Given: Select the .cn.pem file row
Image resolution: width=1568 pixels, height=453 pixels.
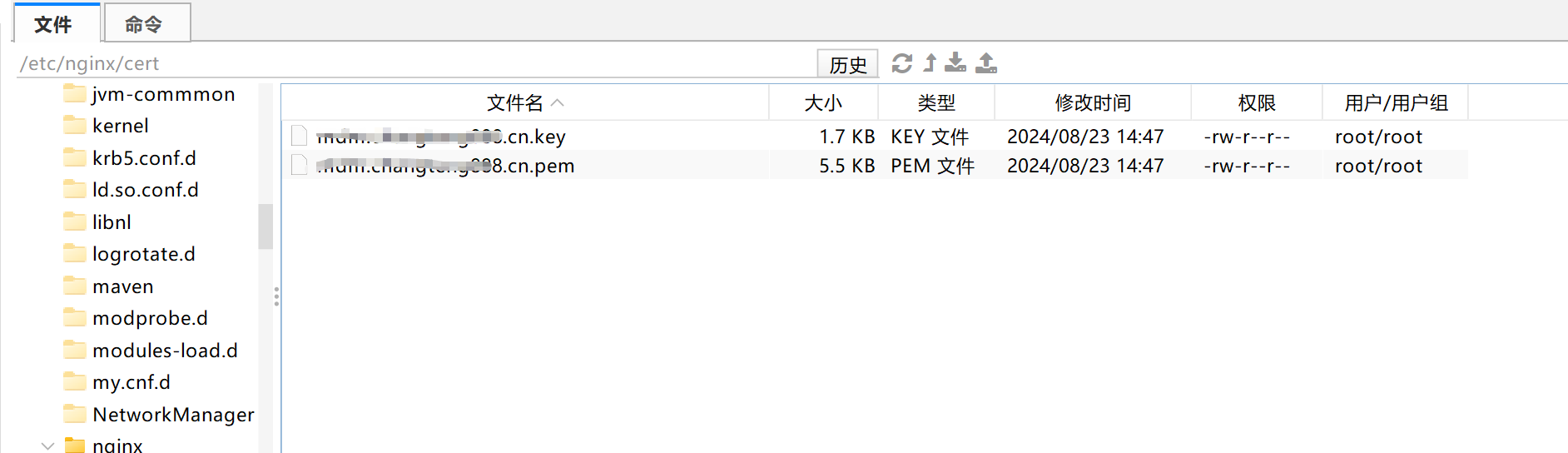Looking at the screenshot, I should [x=875, y=165].
